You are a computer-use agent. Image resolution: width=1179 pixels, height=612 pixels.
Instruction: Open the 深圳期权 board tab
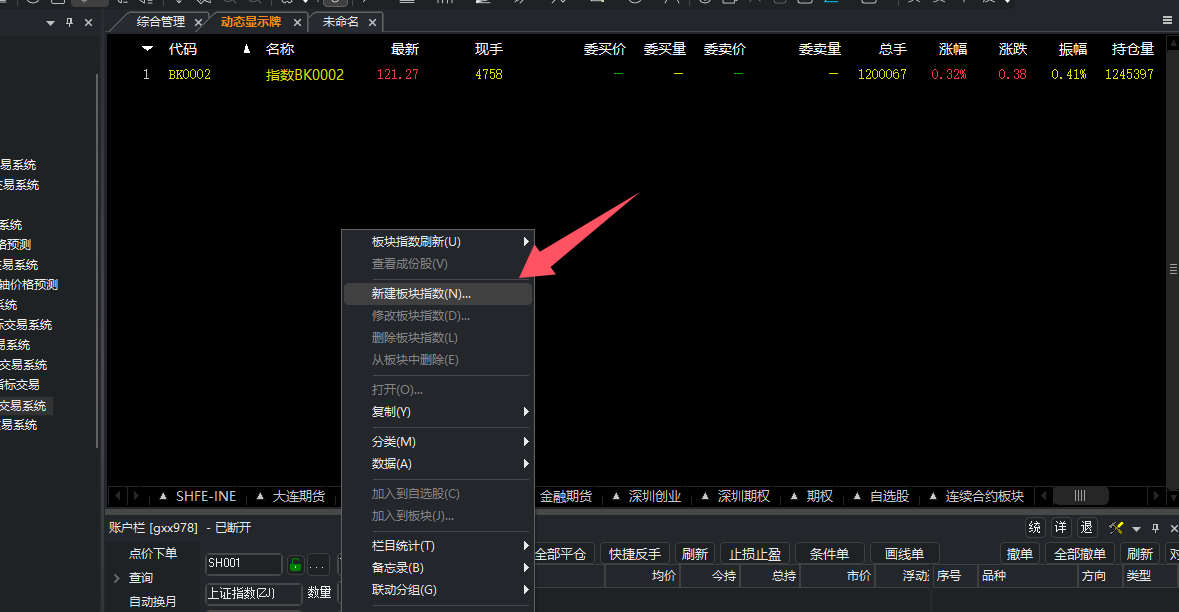click(743, 496)
